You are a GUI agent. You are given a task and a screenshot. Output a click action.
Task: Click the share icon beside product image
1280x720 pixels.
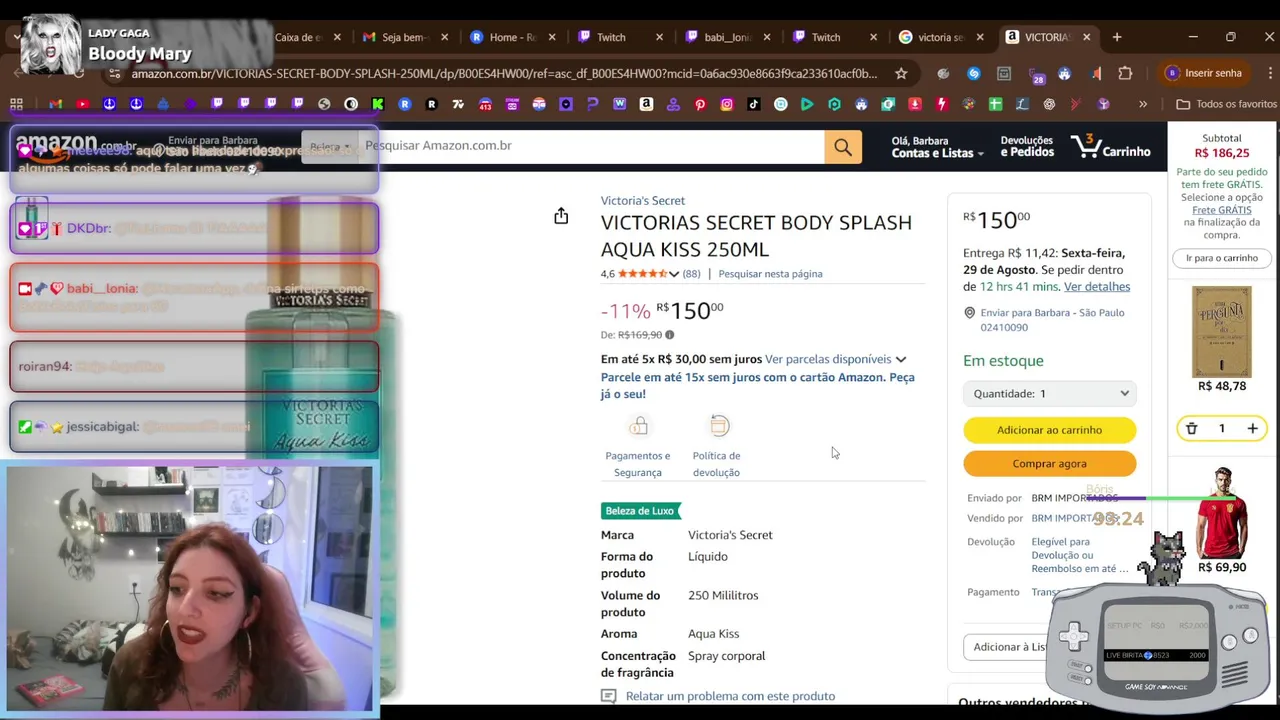click(x=561, y=216)
